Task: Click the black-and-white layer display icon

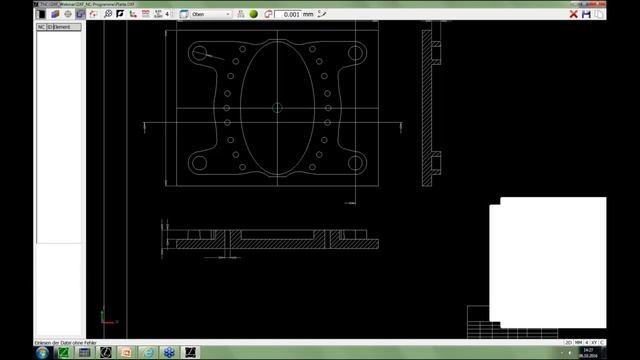Action: [41, 14]
